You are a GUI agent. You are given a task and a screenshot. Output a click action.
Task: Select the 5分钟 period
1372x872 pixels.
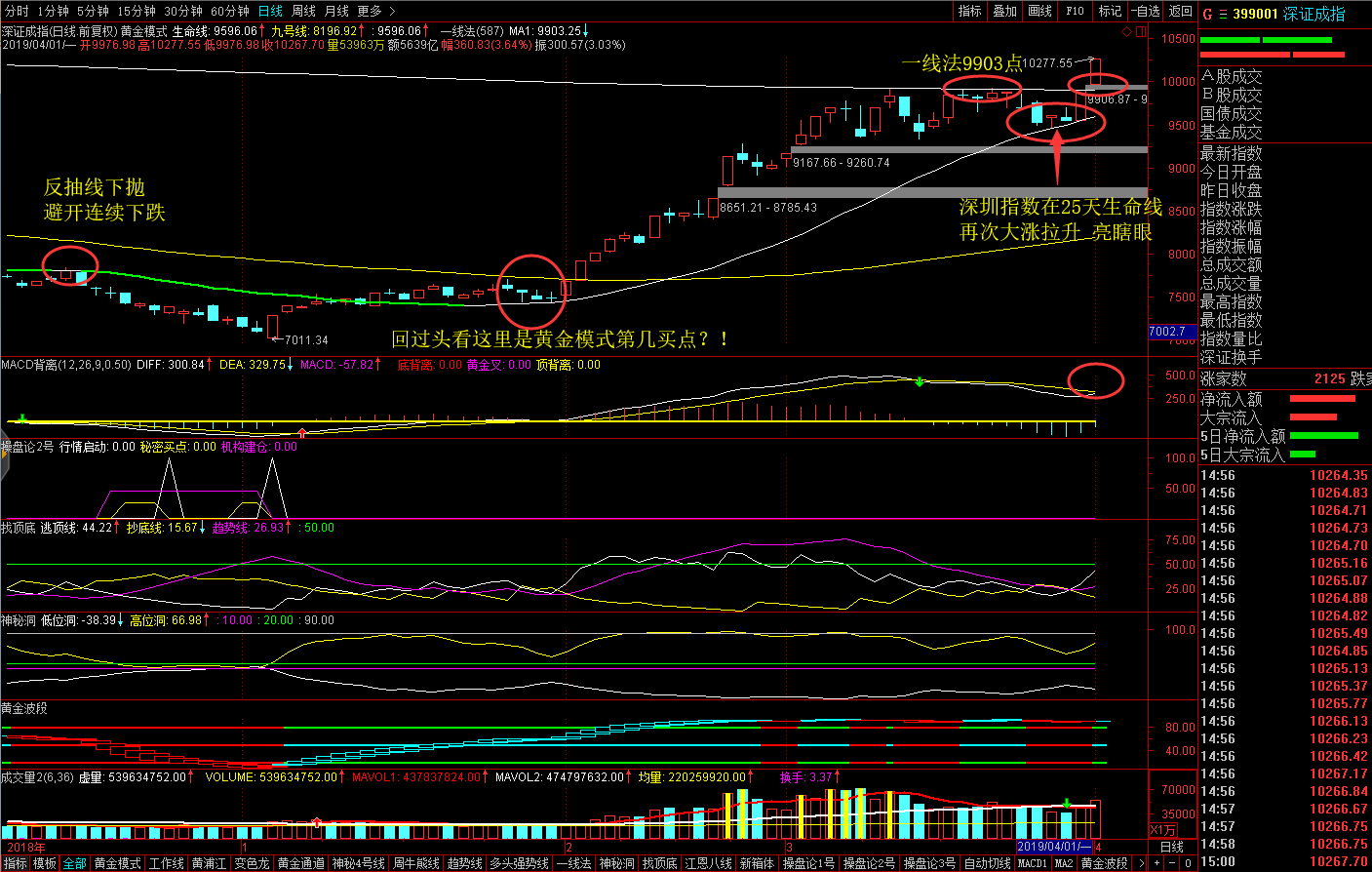click(93, 11)
